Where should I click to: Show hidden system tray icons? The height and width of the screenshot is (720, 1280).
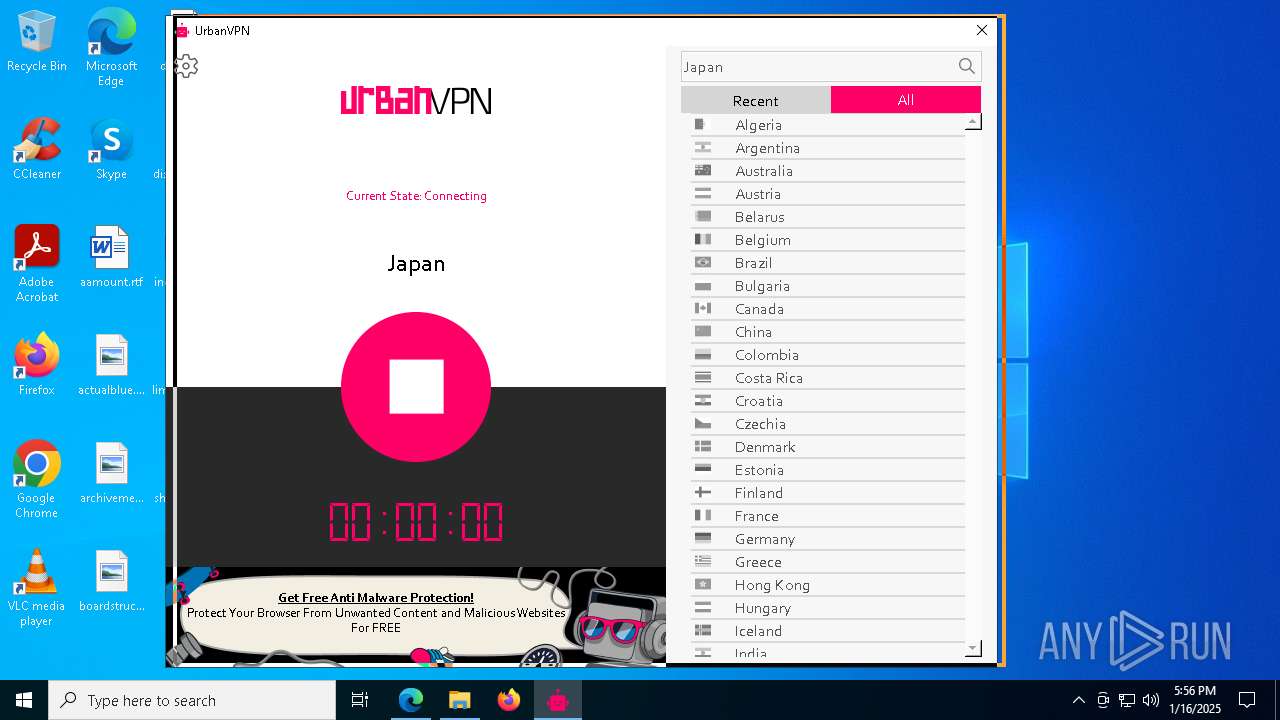[1078, 700]
